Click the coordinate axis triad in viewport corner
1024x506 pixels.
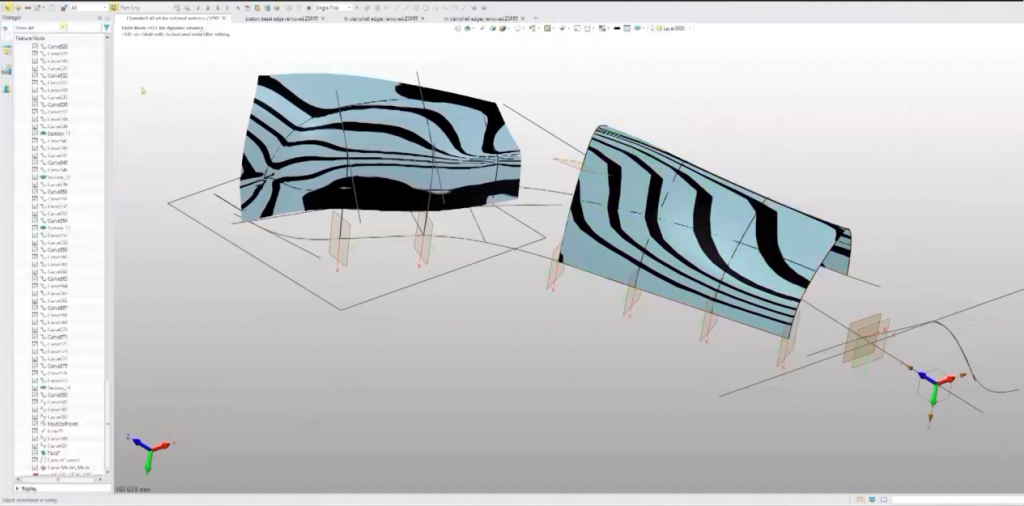pyautogui.click(x=149, y=451)
